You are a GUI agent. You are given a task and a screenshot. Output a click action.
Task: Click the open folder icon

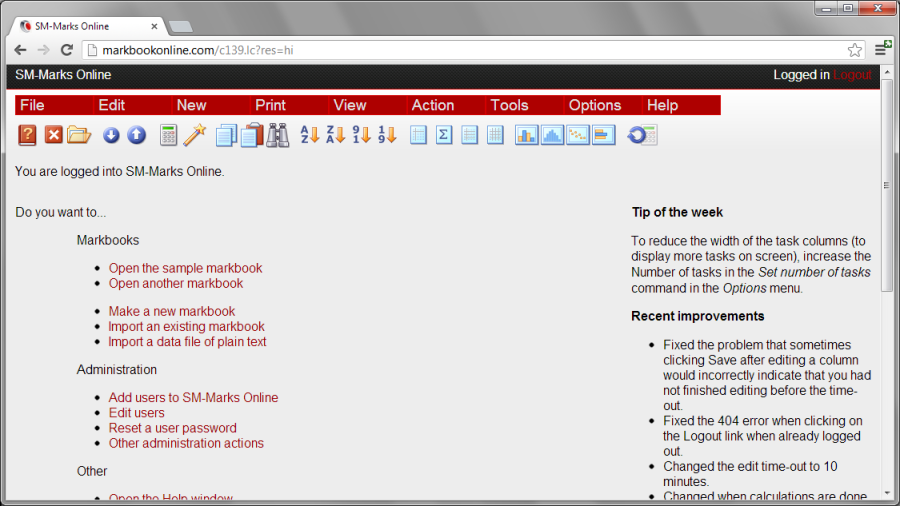point(79,135)
